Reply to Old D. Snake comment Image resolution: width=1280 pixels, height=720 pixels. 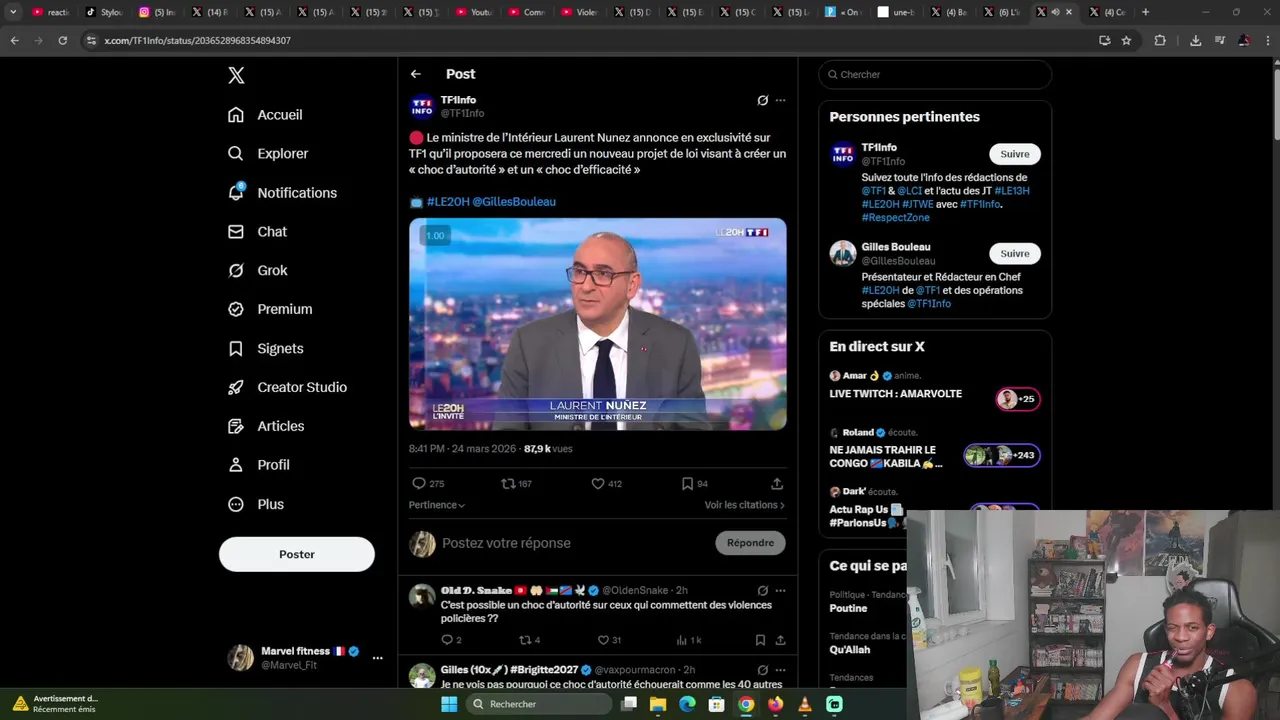tap(451, 640)
